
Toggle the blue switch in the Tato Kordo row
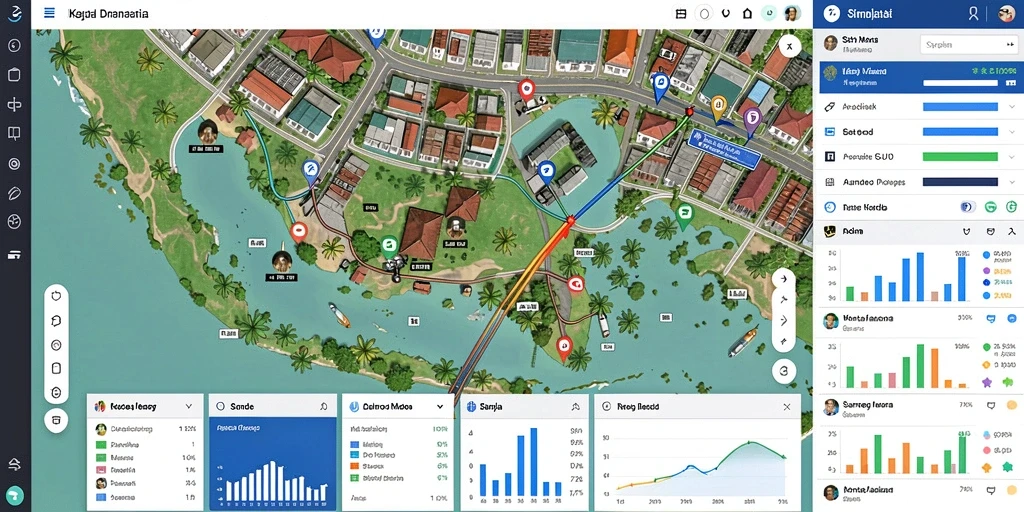point(967,207)
